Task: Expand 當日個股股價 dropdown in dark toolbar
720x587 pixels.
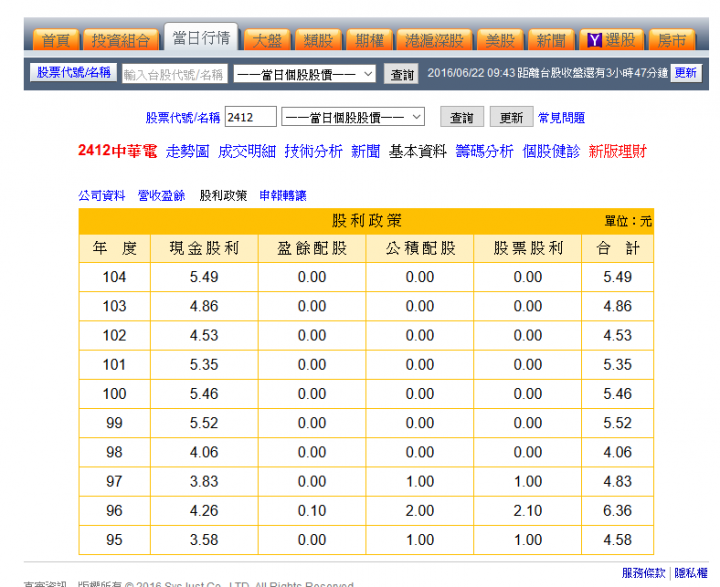Action: [305, 74]
